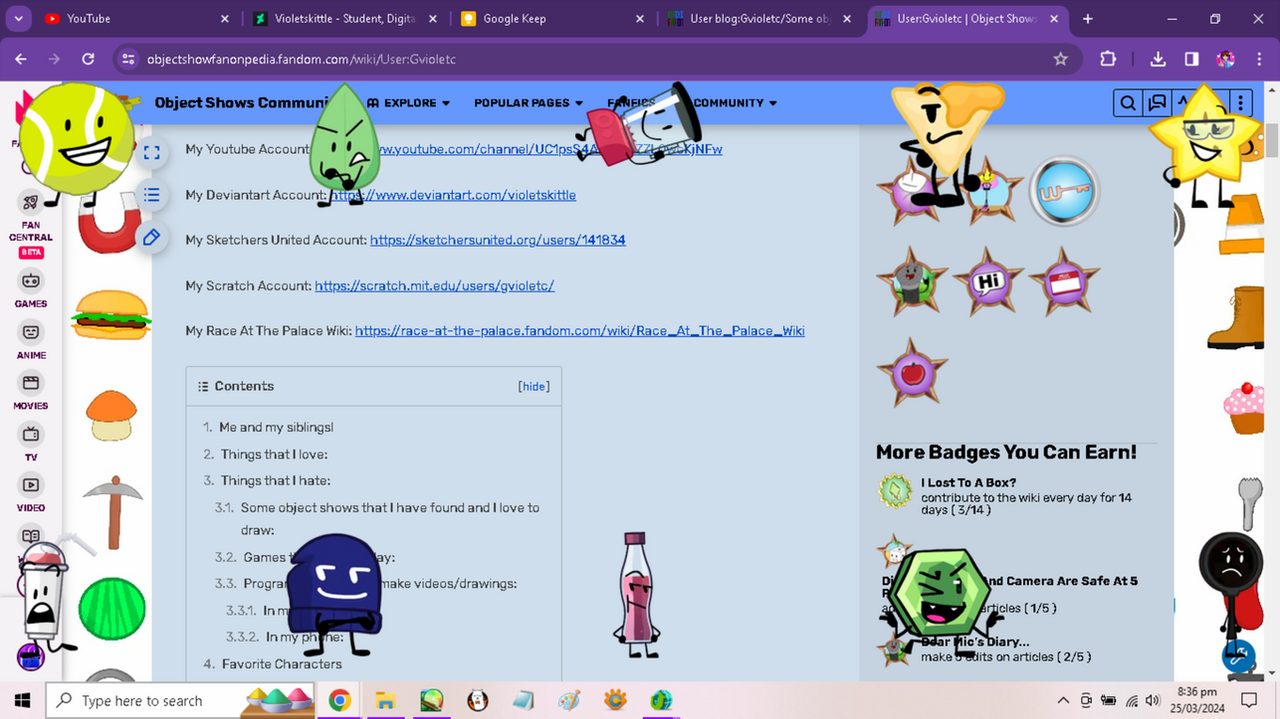Expand the Community menu
The image size is (1280, 719).
pos(735,103)
